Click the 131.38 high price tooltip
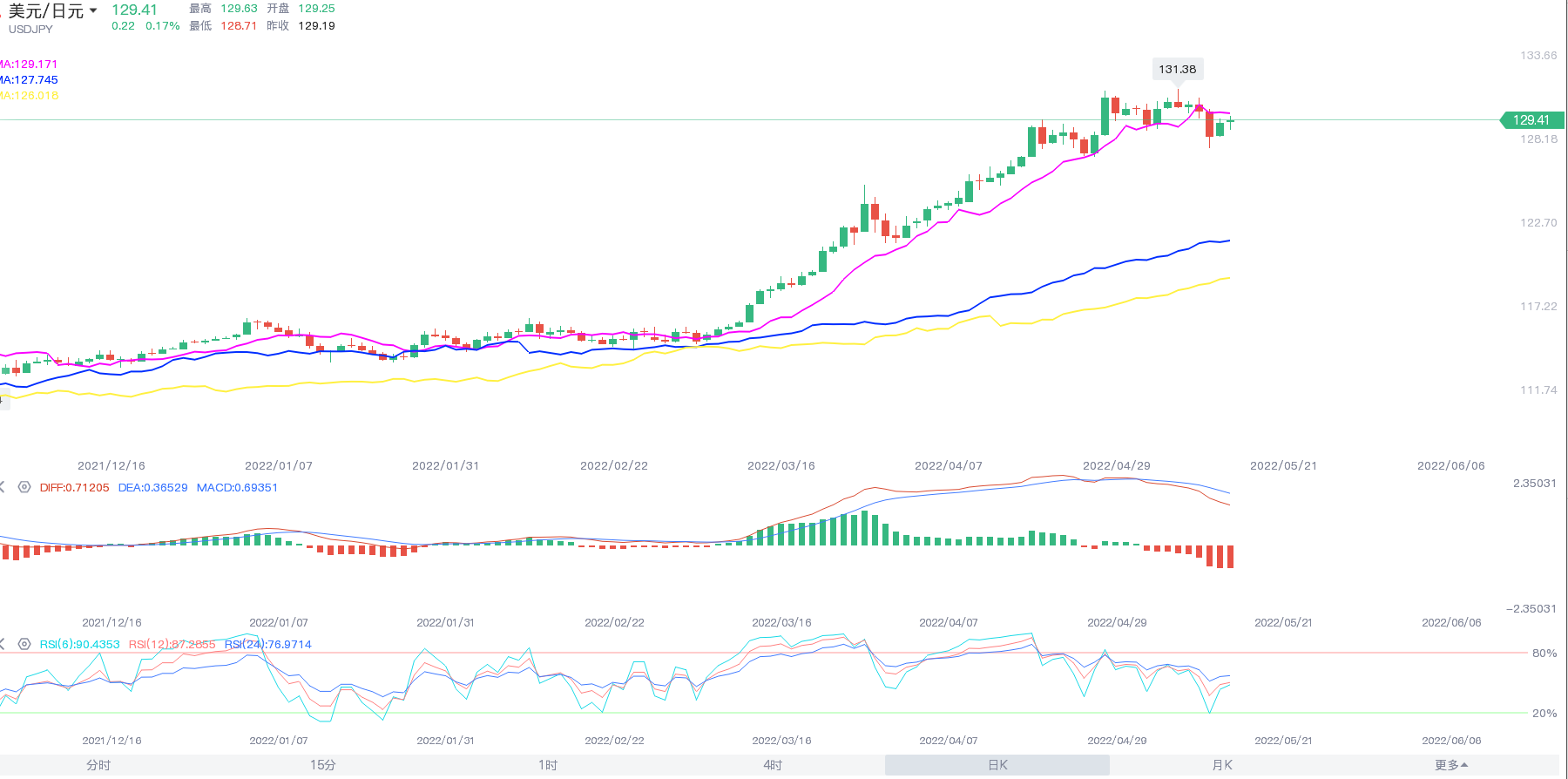The height and width of the screenshot is (779, 1568). click(1178, 69)
